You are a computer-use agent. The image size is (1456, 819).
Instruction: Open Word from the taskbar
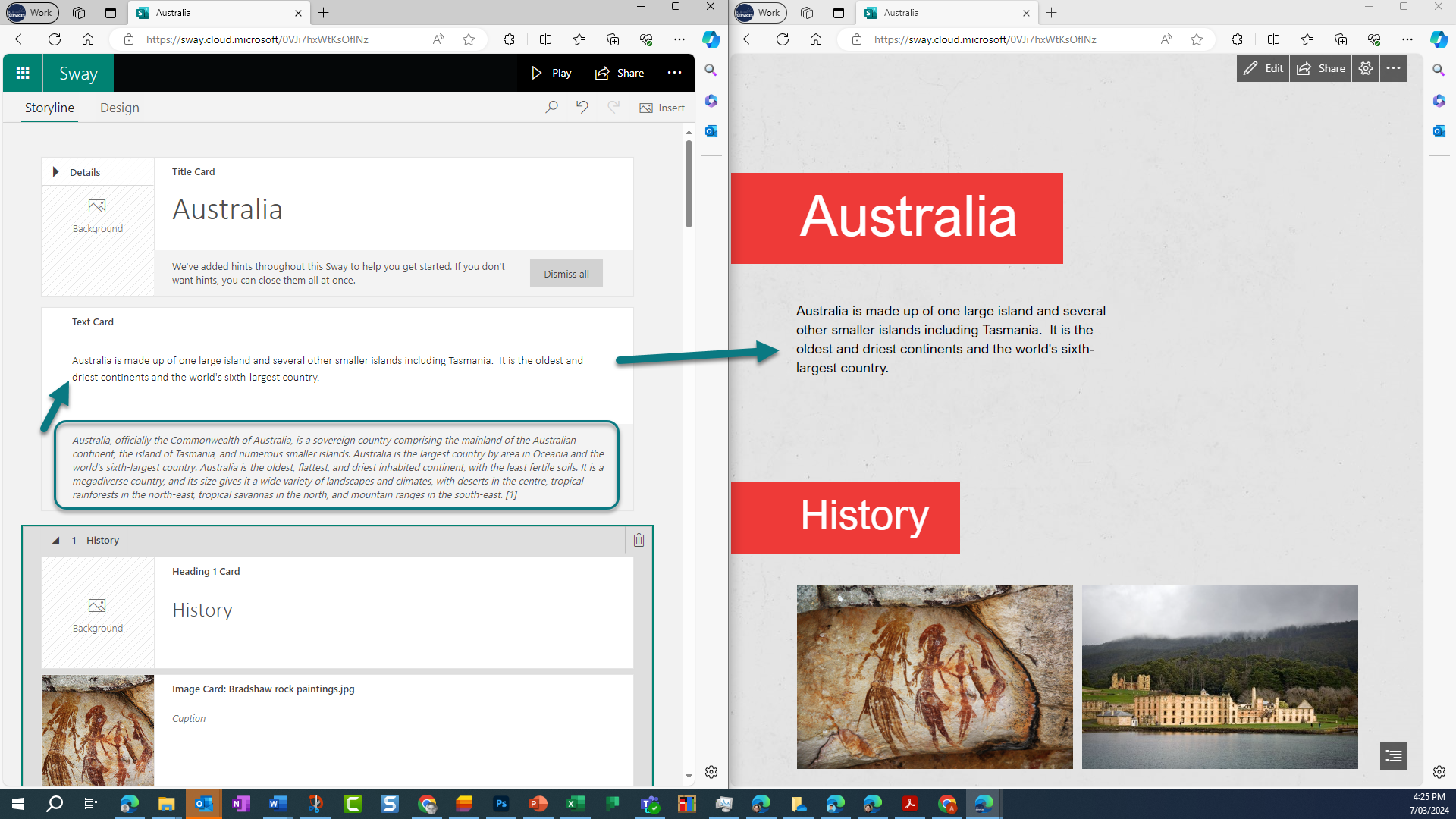tap(278, 804)
